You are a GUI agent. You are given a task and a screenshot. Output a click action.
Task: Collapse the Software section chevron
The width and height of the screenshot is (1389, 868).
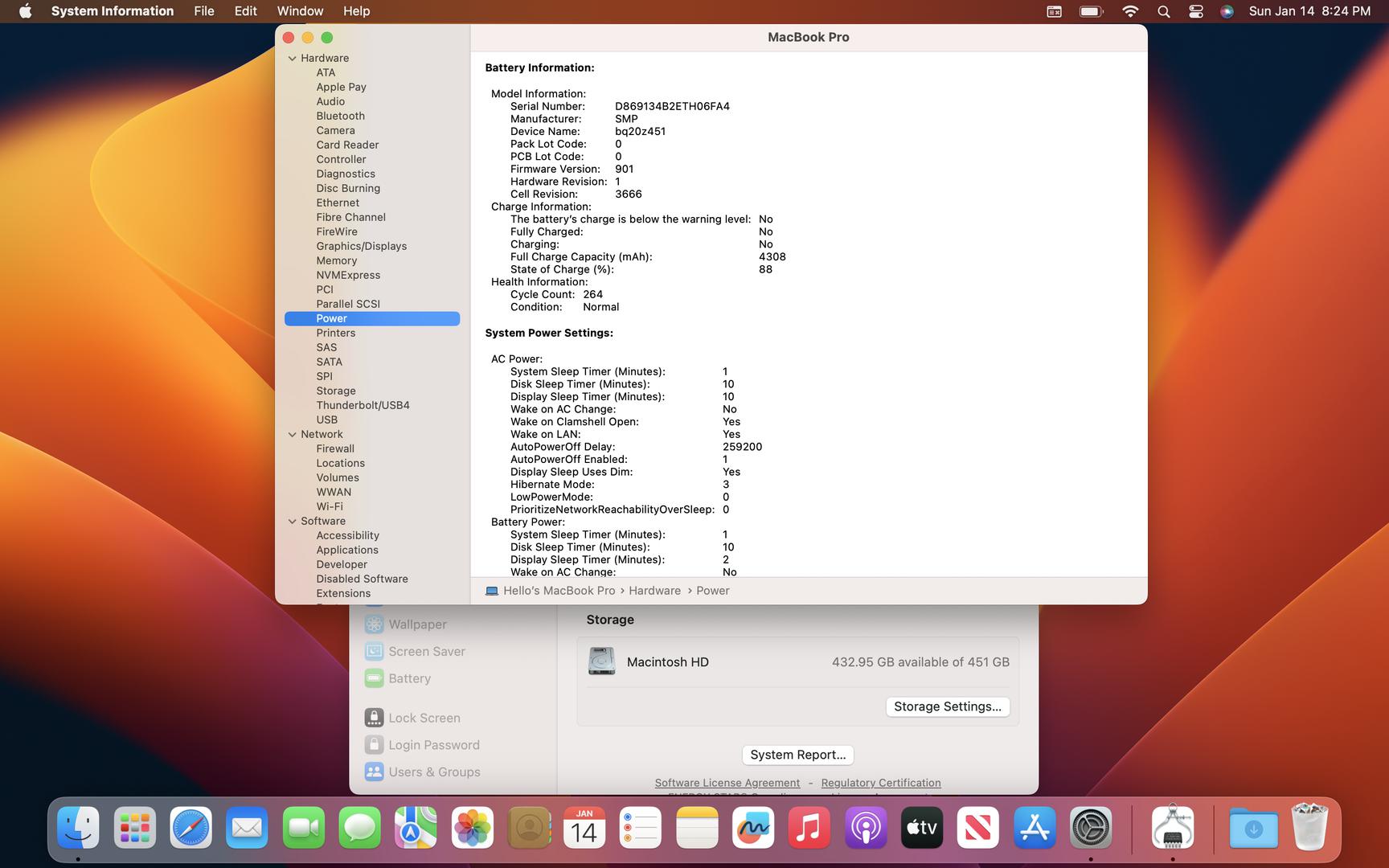coord(293,521)
